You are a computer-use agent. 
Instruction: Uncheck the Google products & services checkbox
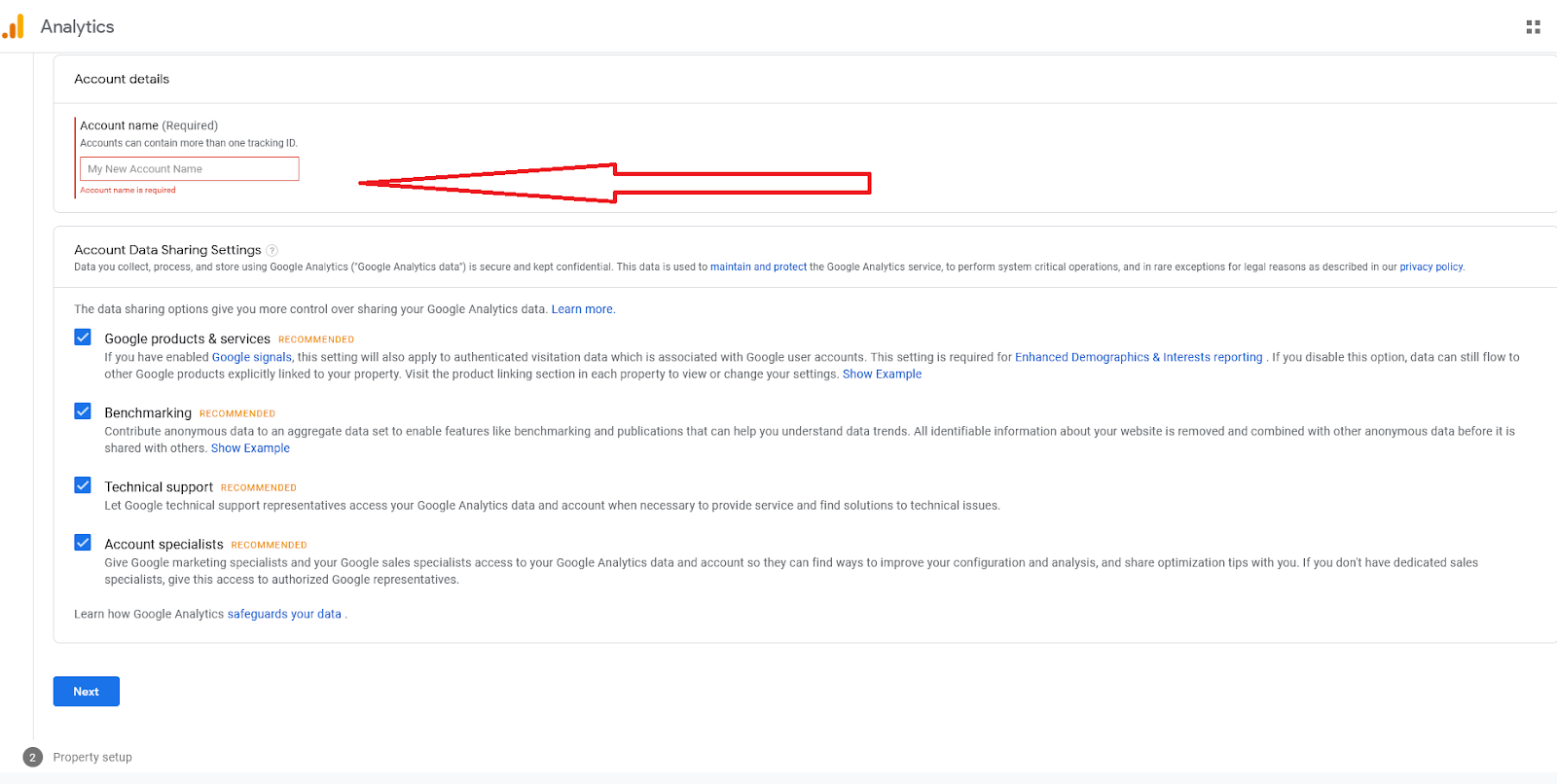(83, 338)
